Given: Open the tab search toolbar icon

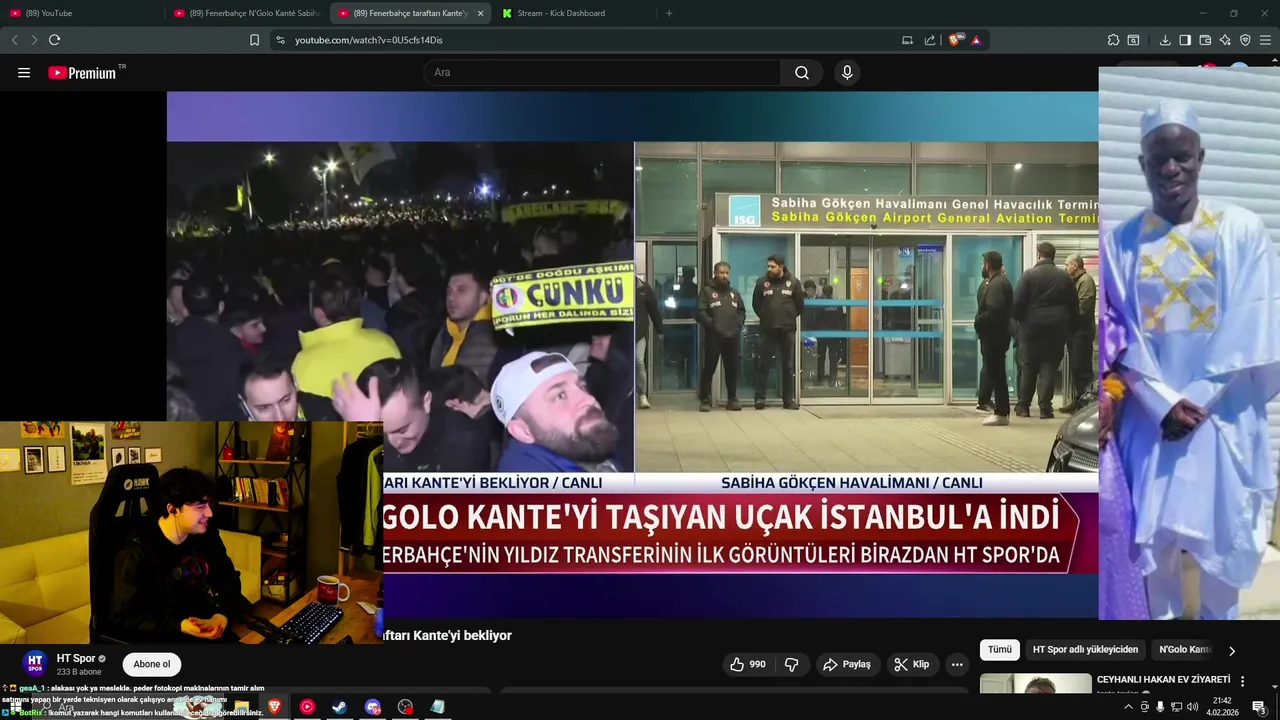Looking at the screenshot, I should click(x=1134, y=40).
